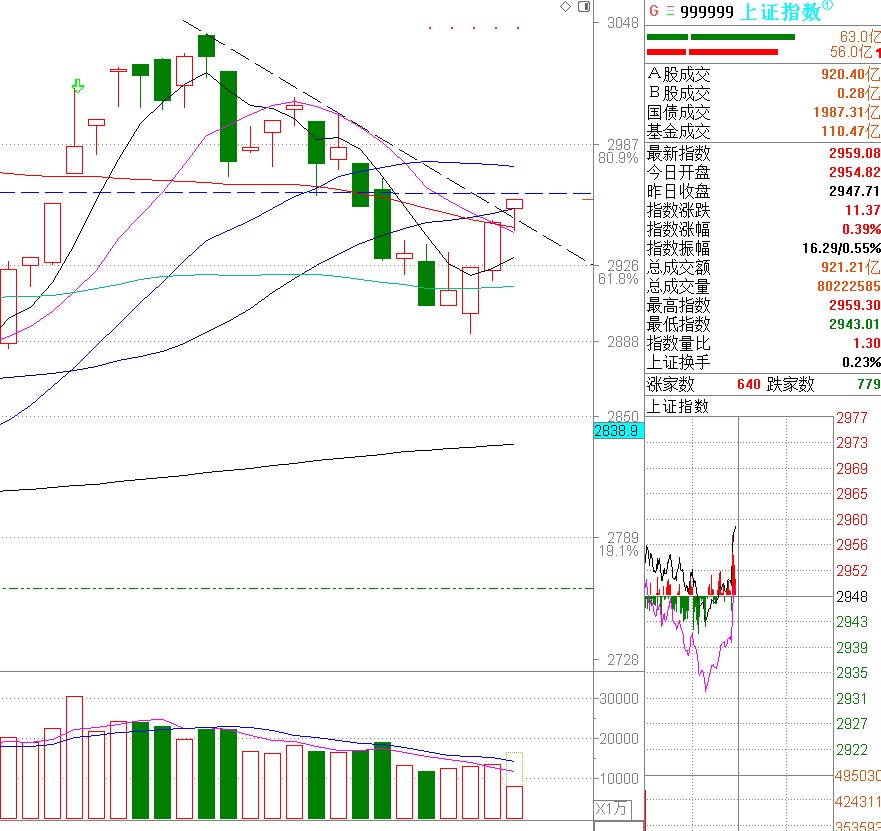Click the 最新指数 value 2959.08
This screenshot has width=881, height=831.
[854, 153]
